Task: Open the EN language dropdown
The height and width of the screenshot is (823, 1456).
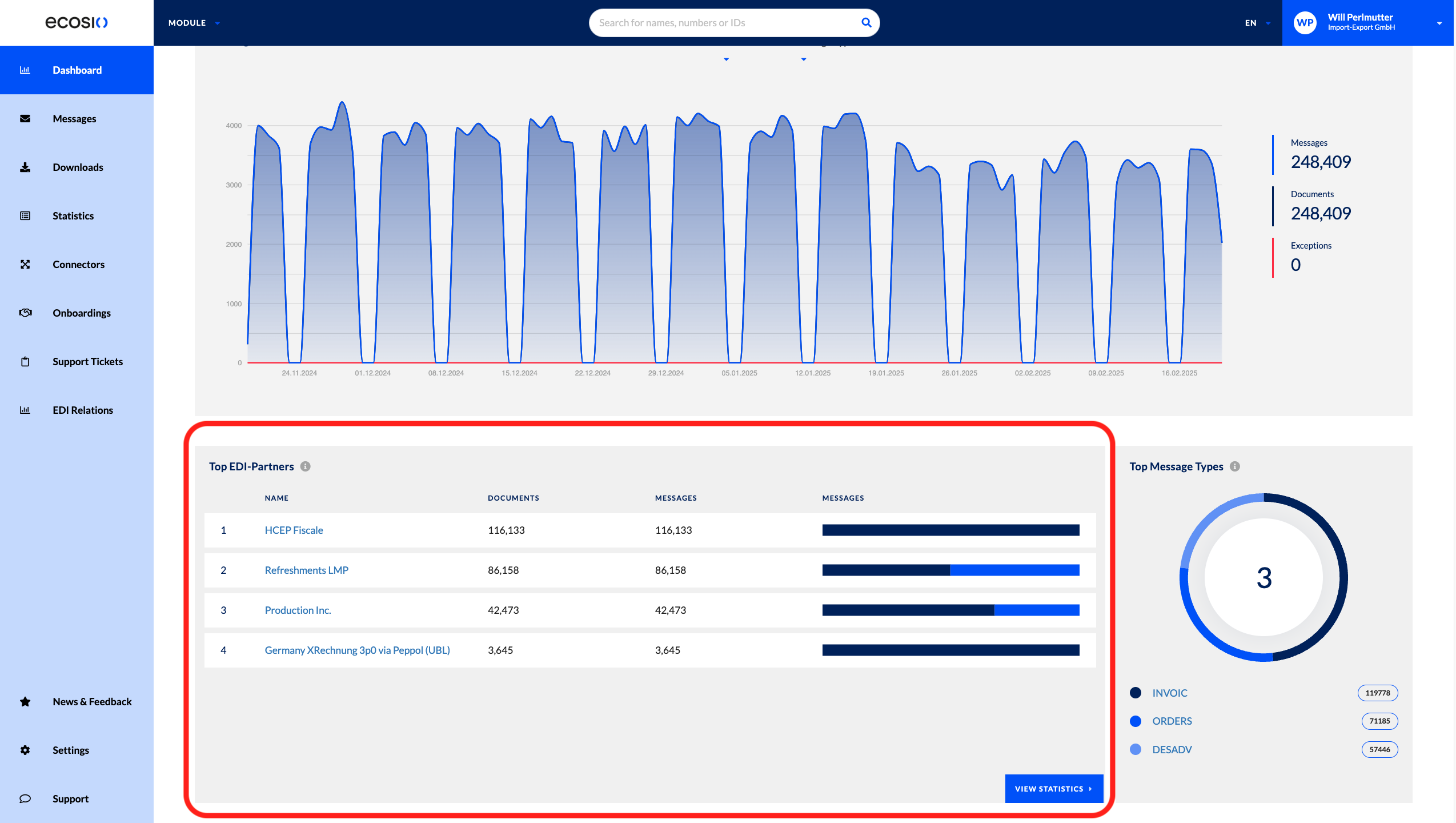Action: [1258, 23]
